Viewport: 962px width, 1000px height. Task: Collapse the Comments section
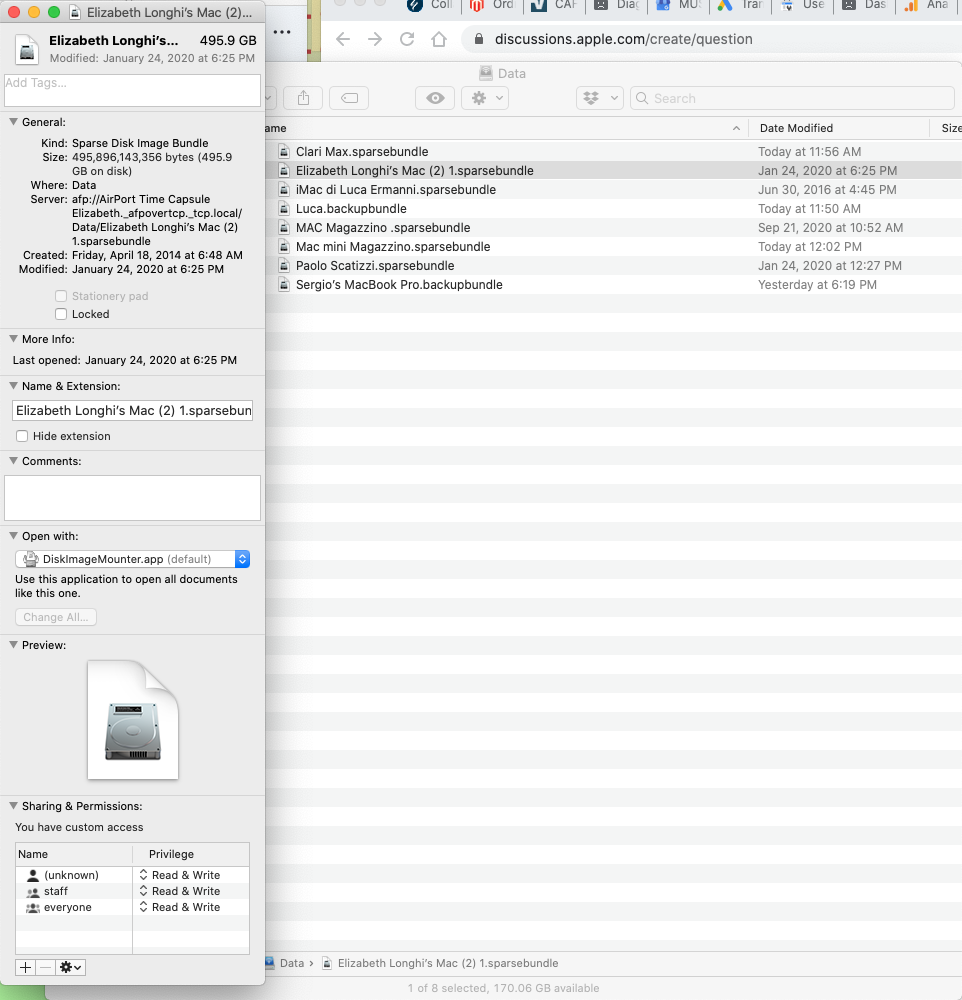coord(13,461)
